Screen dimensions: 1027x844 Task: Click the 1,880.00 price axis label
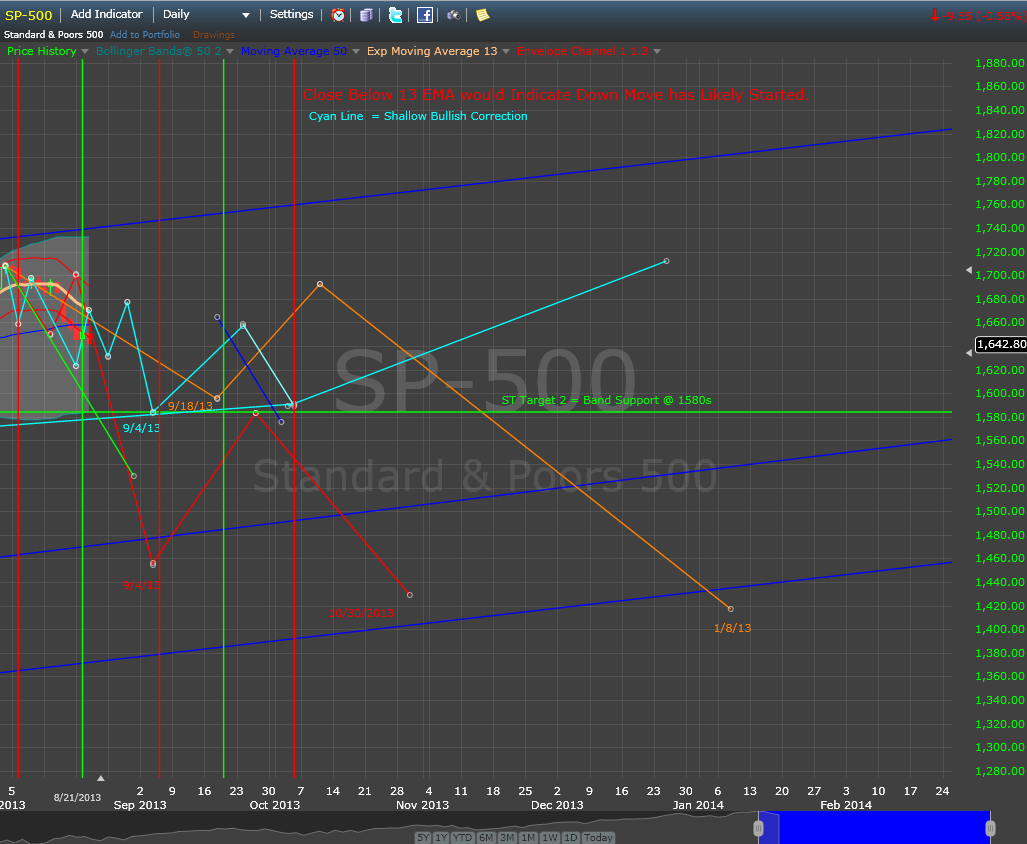(x=999, y=63)
